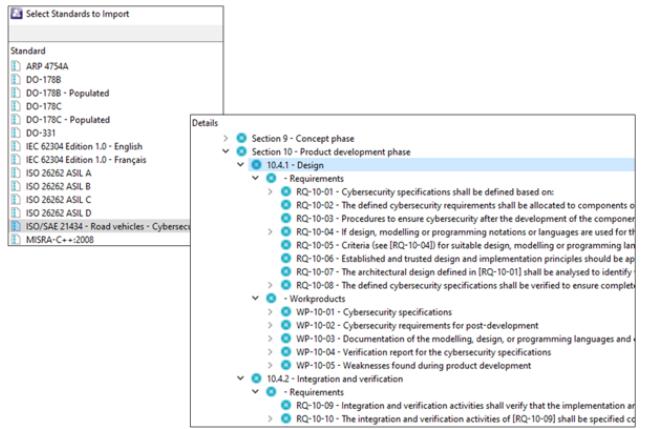Click the round icon of RQ-10-09

(286, 405)
